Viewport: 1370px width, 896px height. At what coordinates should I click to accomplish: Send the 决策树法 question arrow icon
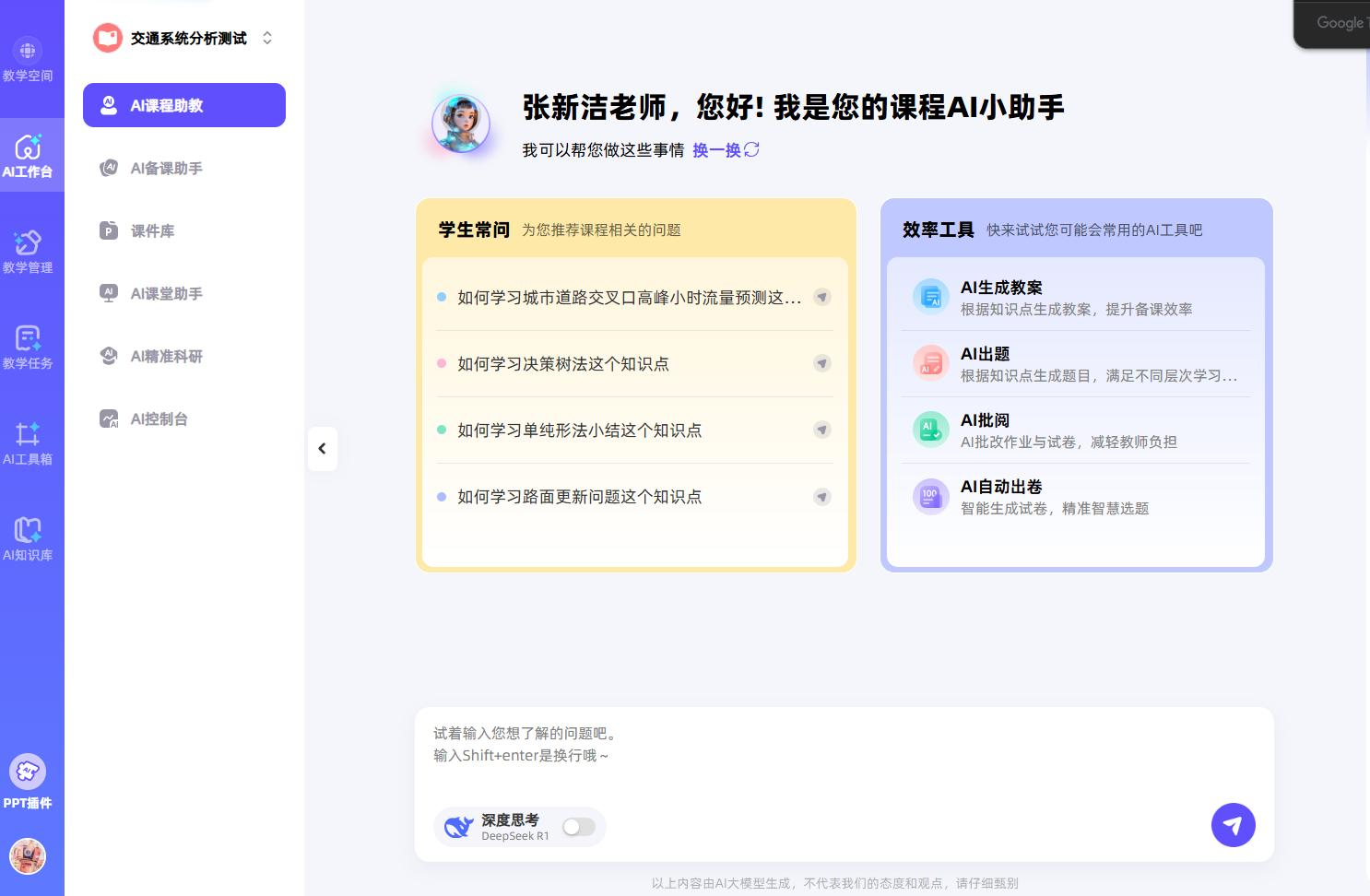tap(822, 363)
